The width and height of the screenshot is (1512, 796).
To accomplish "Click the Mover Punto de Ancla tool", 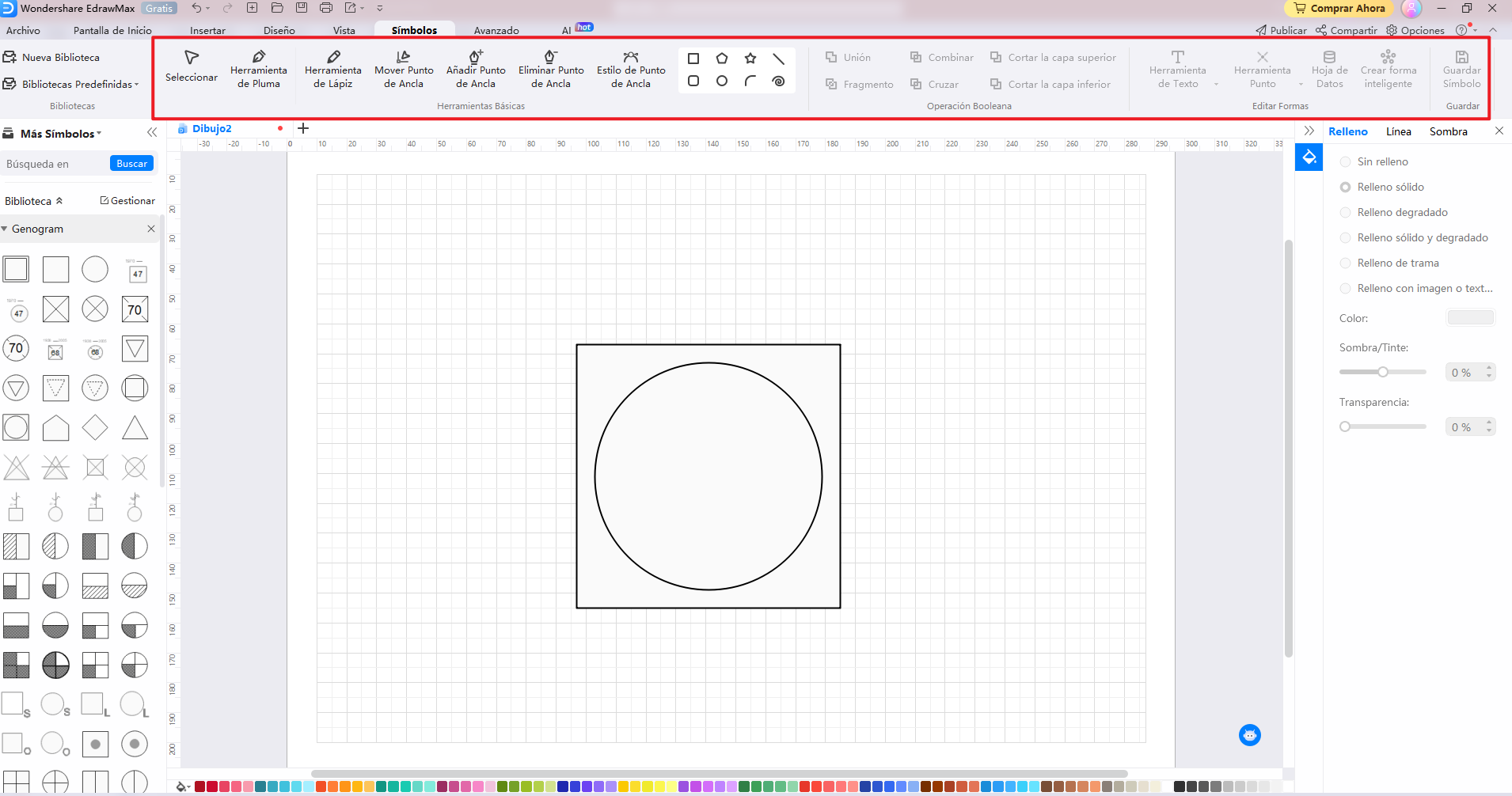I will pos(404,69).
